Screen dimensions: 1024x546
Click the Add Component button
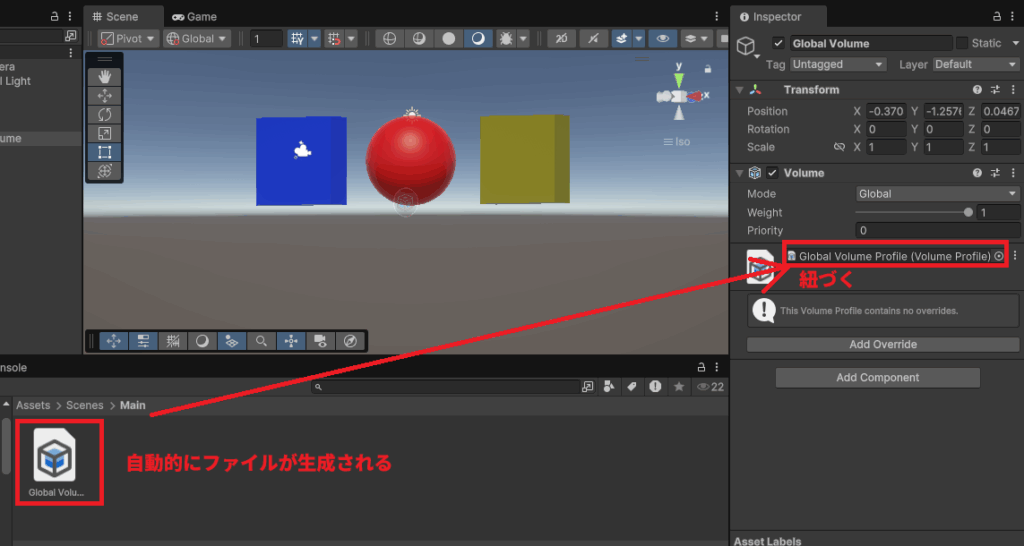[x=877, y=378]
